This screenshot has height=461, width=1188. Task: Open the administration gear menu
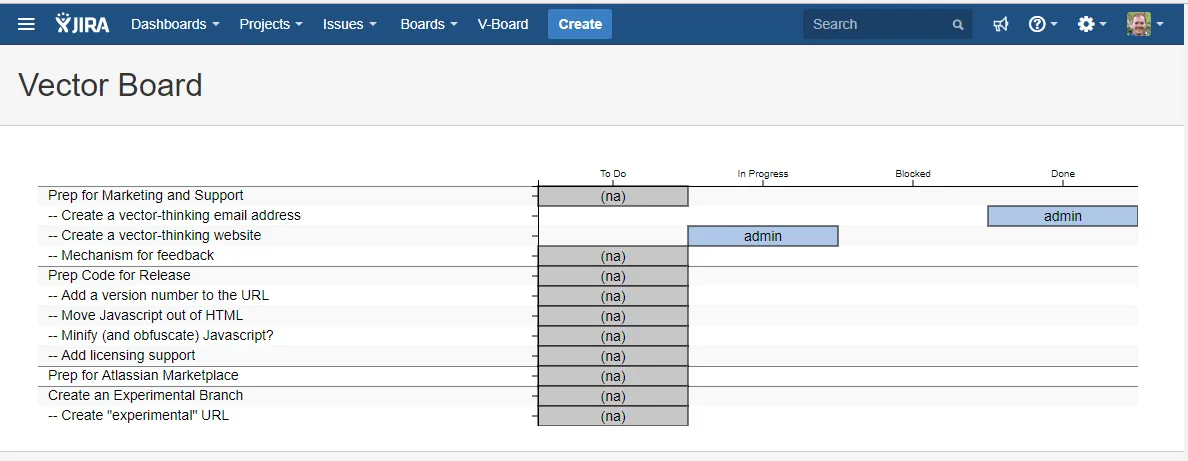click(1092, 24)
